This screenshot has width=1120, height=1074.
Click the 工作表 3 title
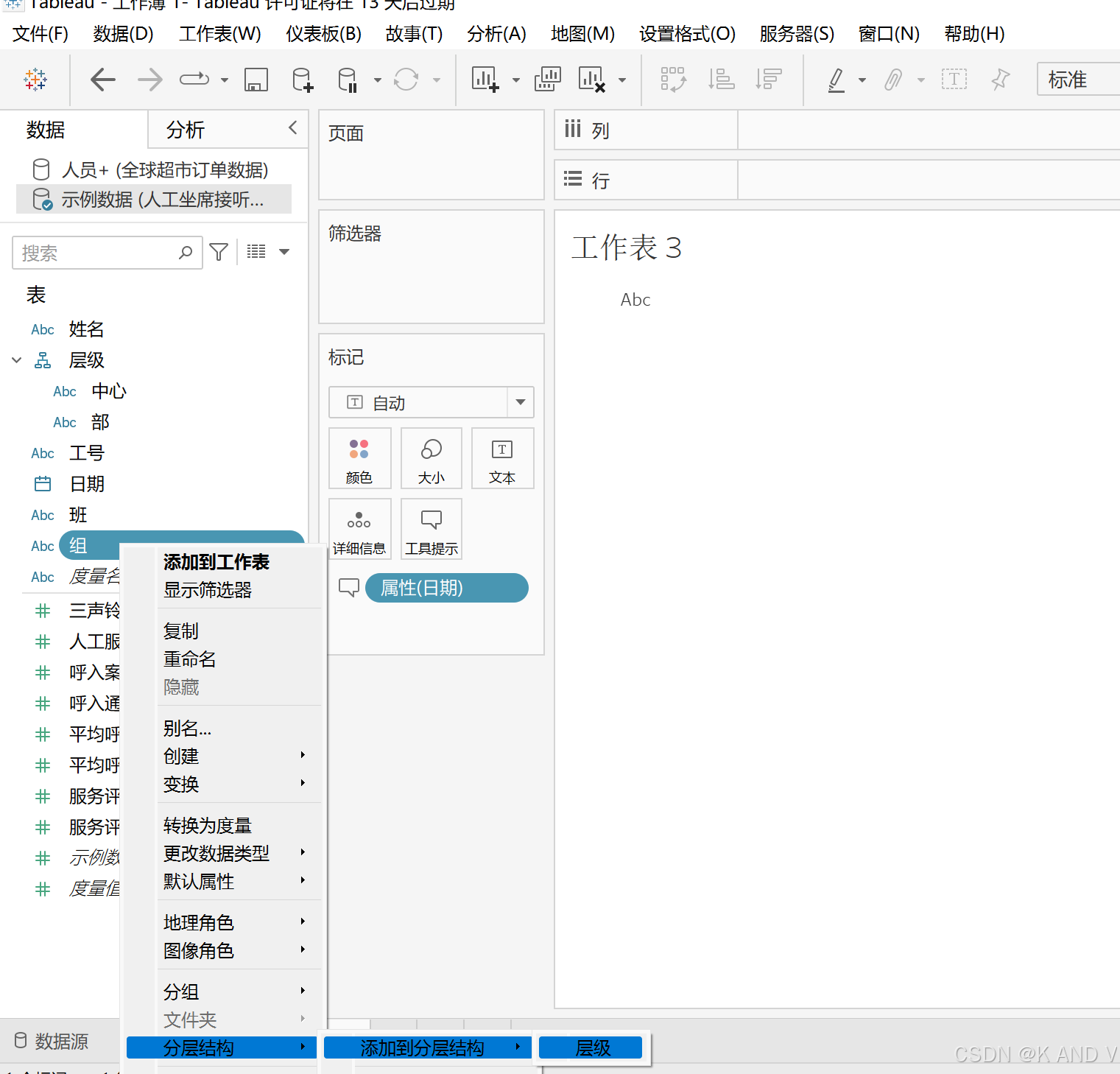627,248
